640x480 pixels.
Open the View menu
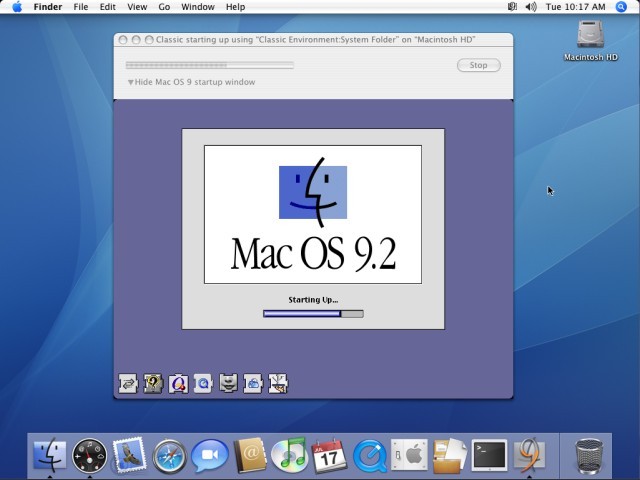137,7
